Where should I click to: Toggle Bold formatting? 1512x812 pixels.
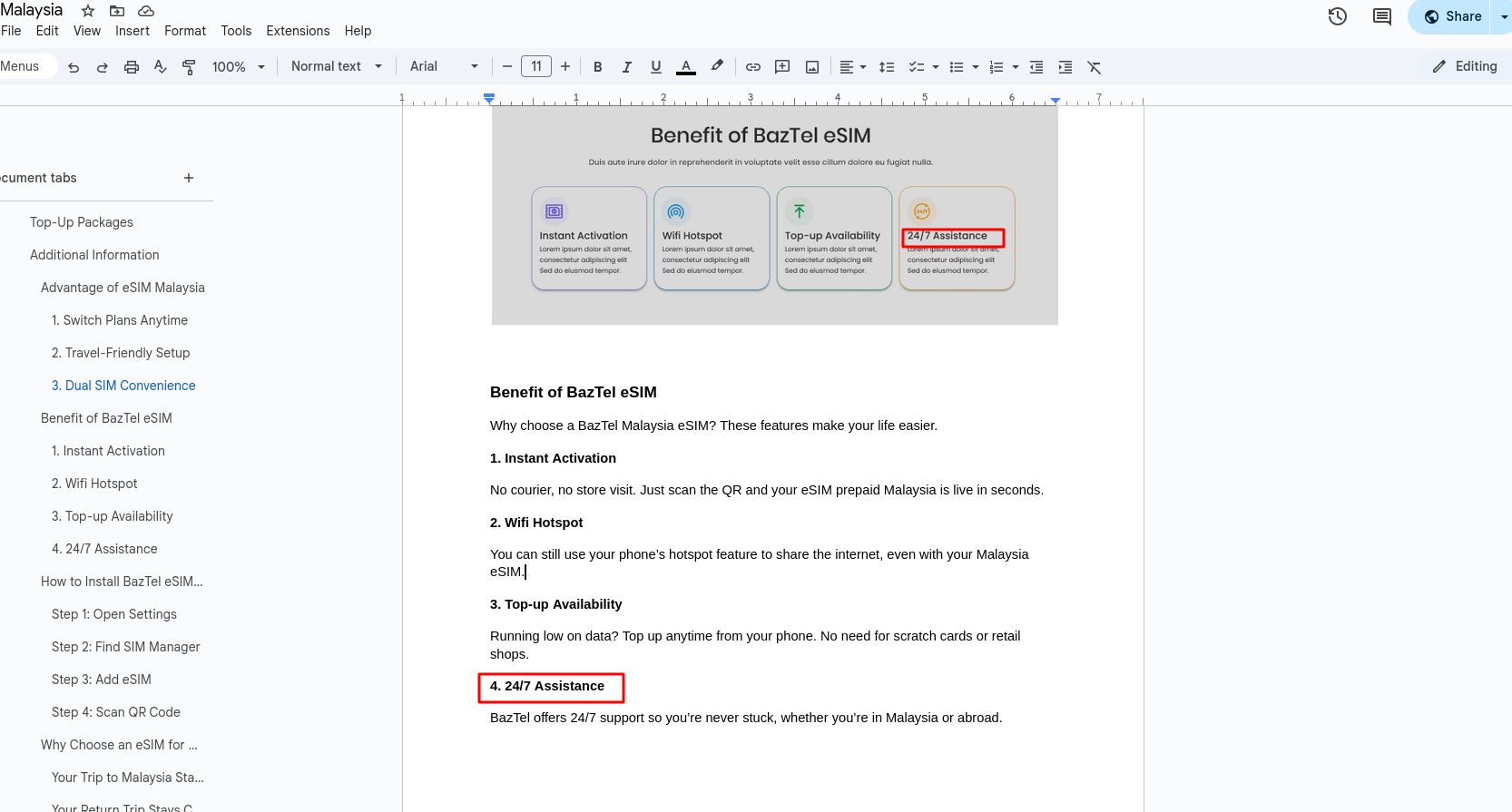pyautogui.click(x=597, y=67)
